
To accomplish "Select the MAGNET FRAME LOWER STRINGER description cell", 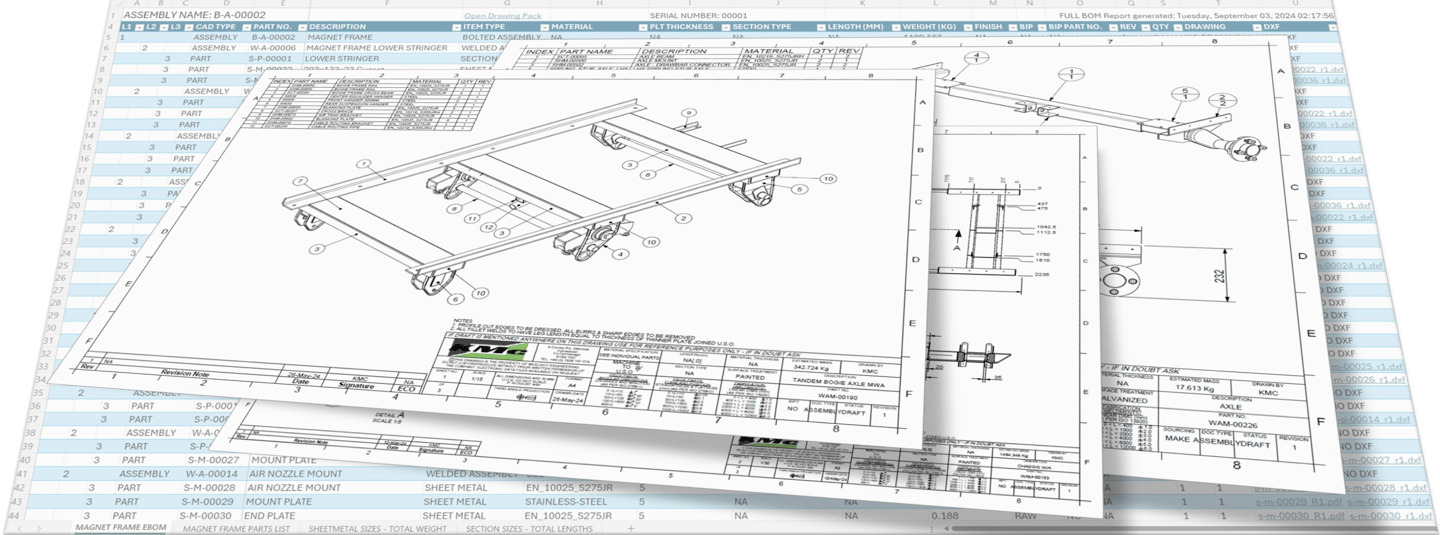I will coord(377,48).
